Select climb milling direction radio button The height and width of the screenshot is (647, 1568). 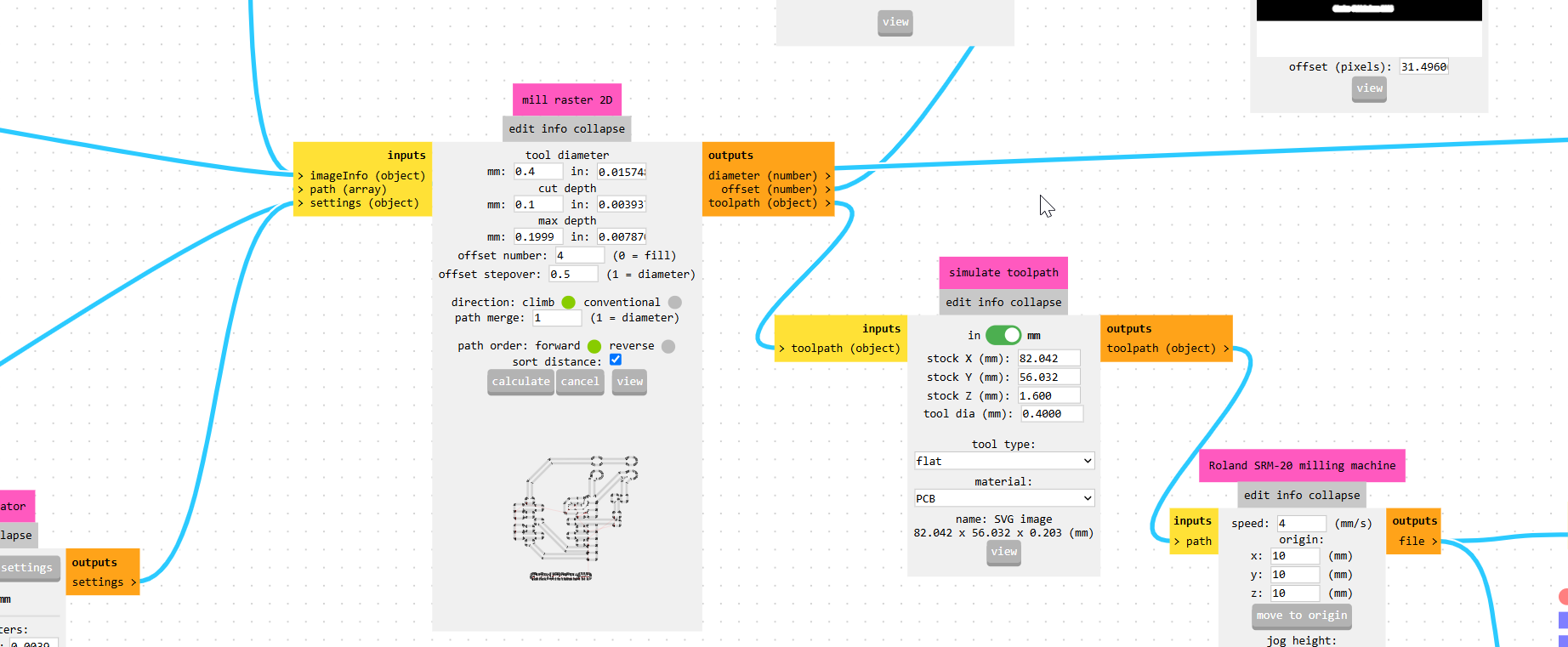[x=569, y=303]
